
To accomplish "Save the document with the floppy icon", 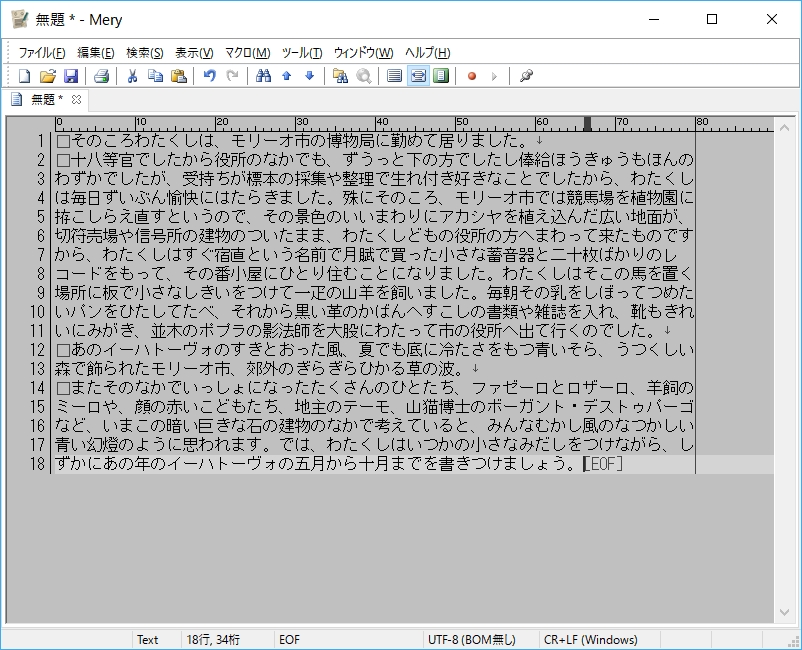I will tap(71, 76).
